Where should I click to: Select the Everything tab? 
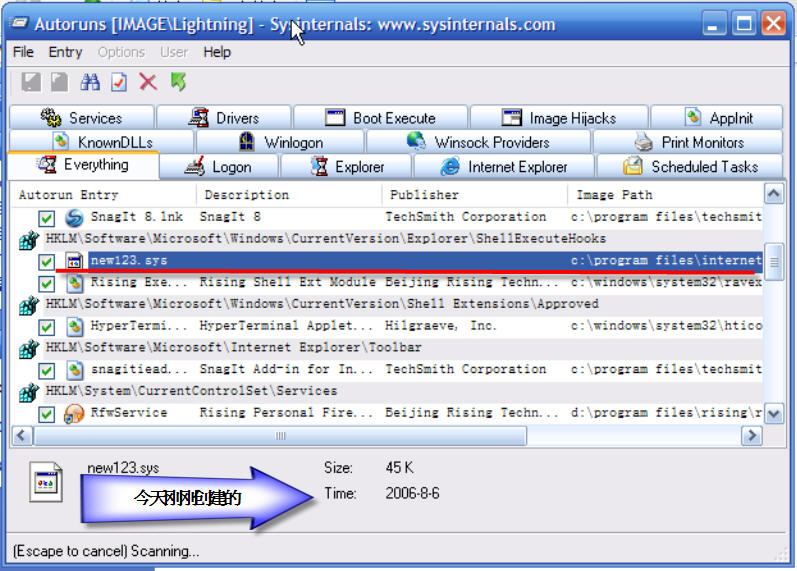click(83, 165)
